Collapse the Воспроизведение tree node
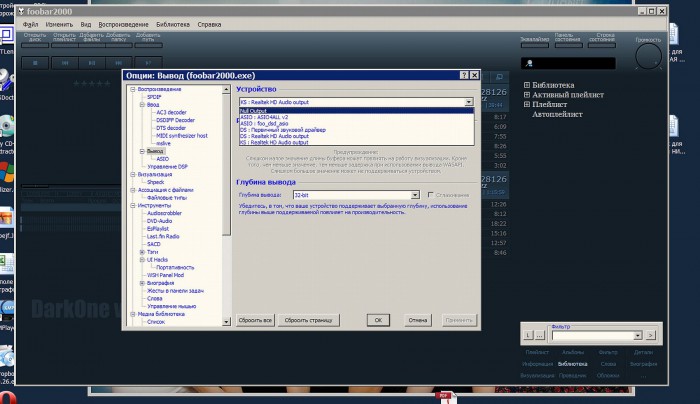 [x=133, y=89]
